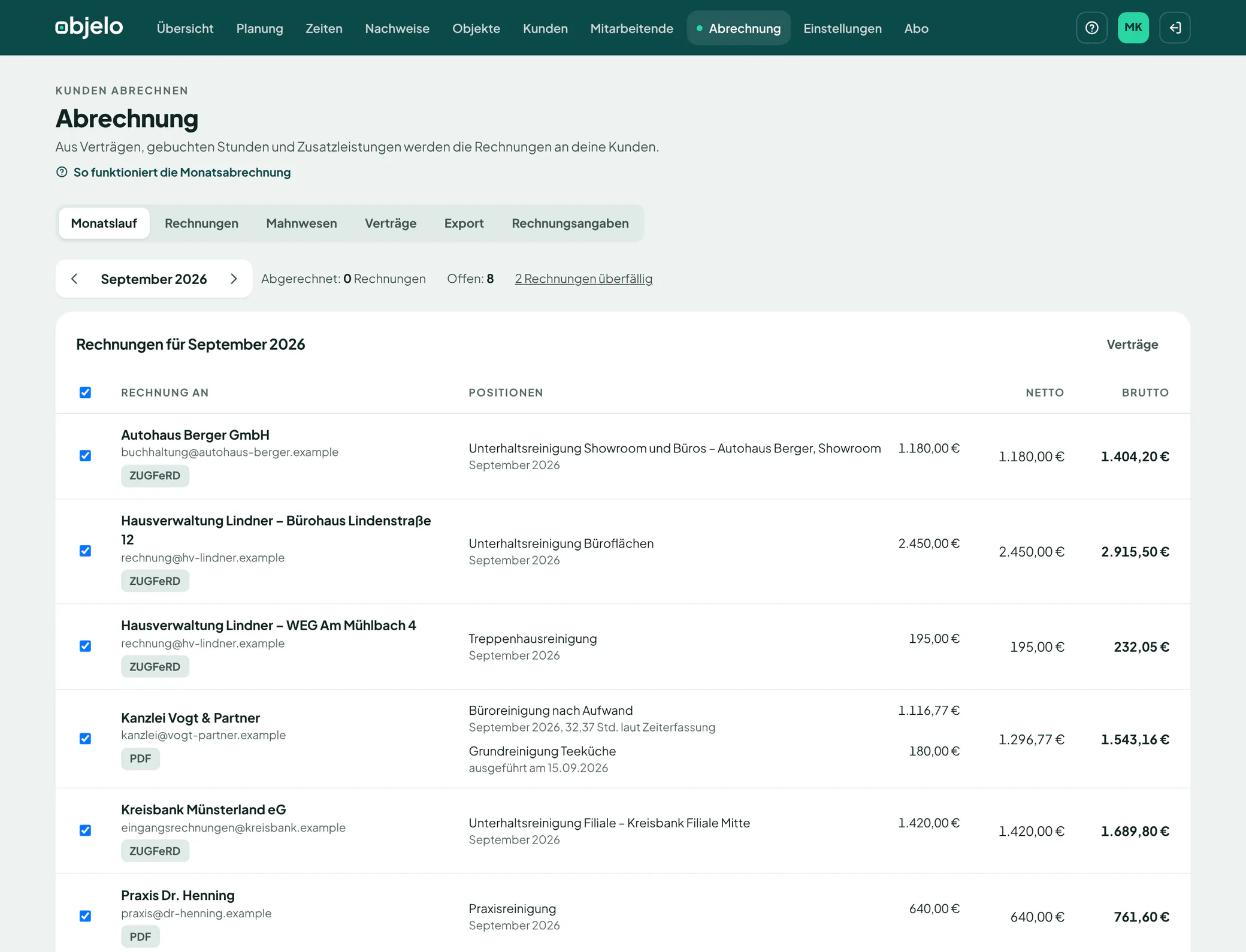Click the PDF badge for Kanzlei Vogt & Partner
The width and height of the screenshot is (1246, 952).
[x=140, y=758]
